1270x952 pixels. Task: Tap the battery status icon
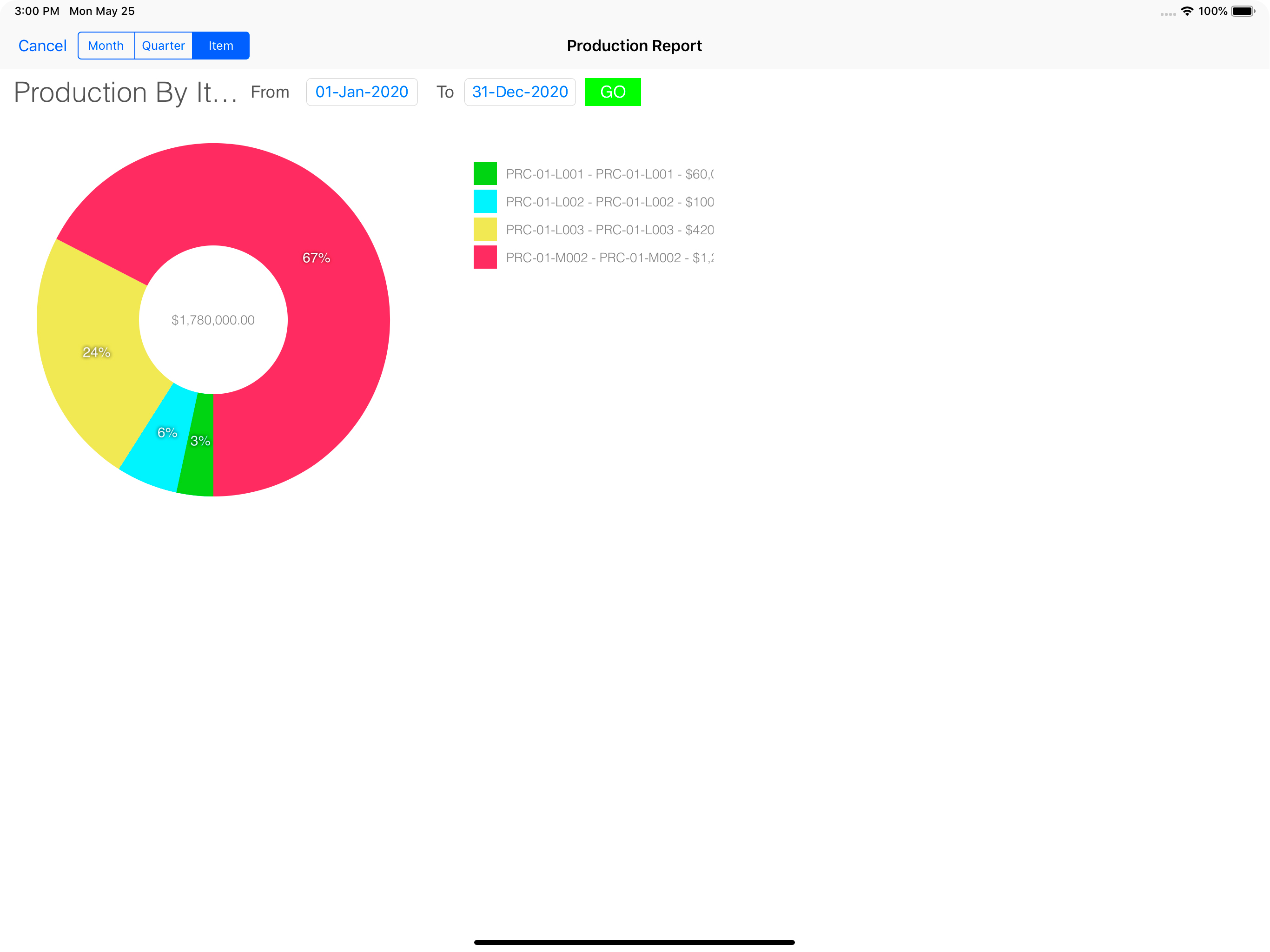tap(1243, 11)
